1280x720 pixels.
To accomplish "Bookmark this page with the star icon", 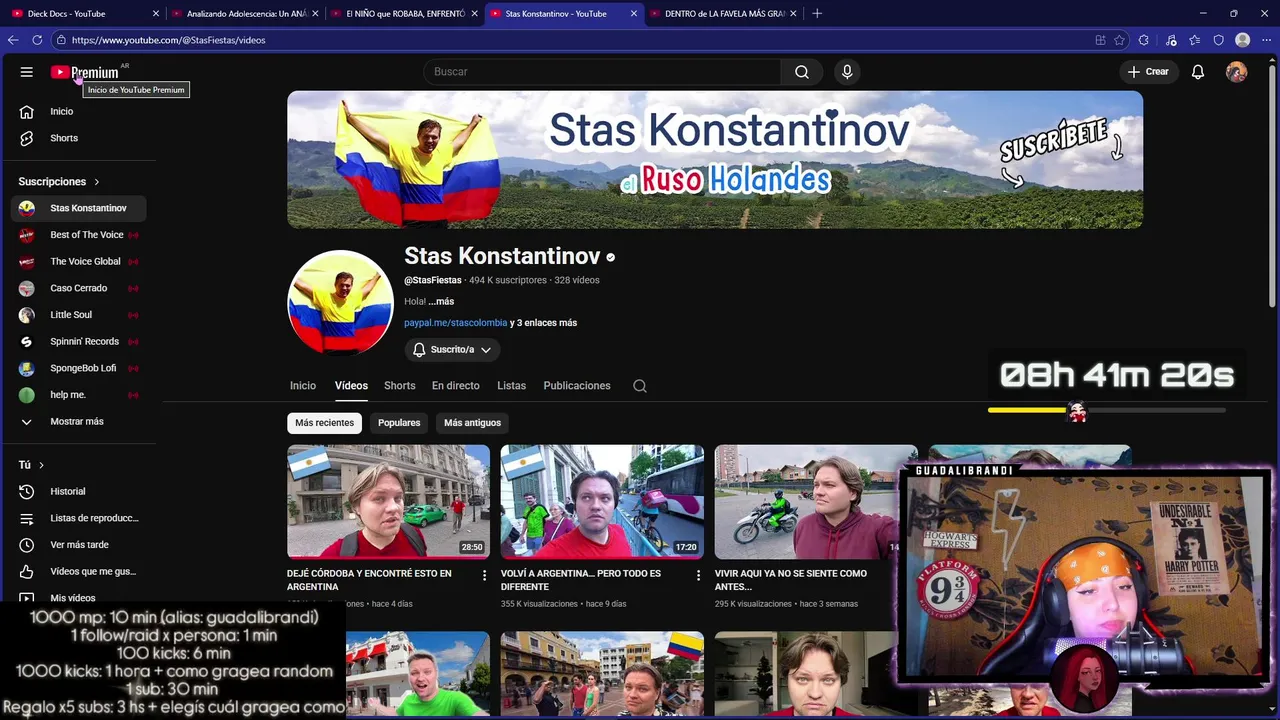I will (x=1120, y=40).
